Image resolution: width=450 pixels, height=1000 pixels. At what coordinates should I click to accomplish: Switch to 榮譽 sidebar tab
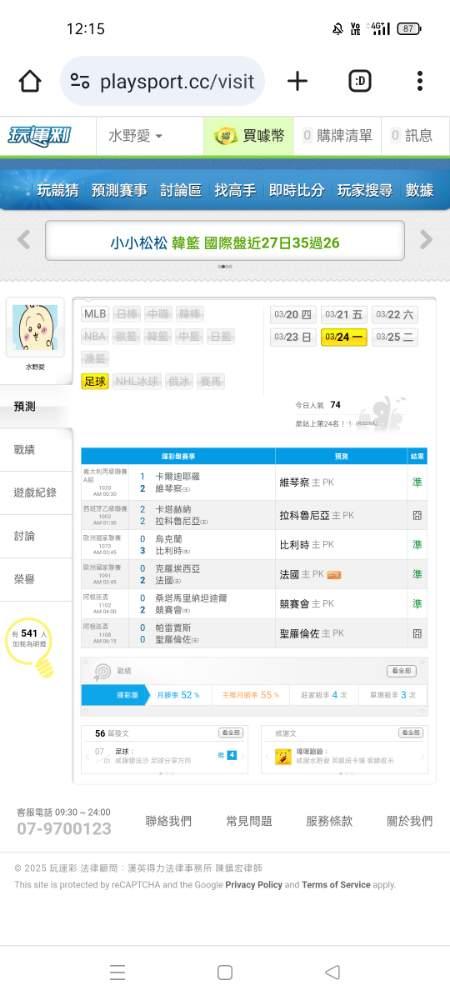36,579
